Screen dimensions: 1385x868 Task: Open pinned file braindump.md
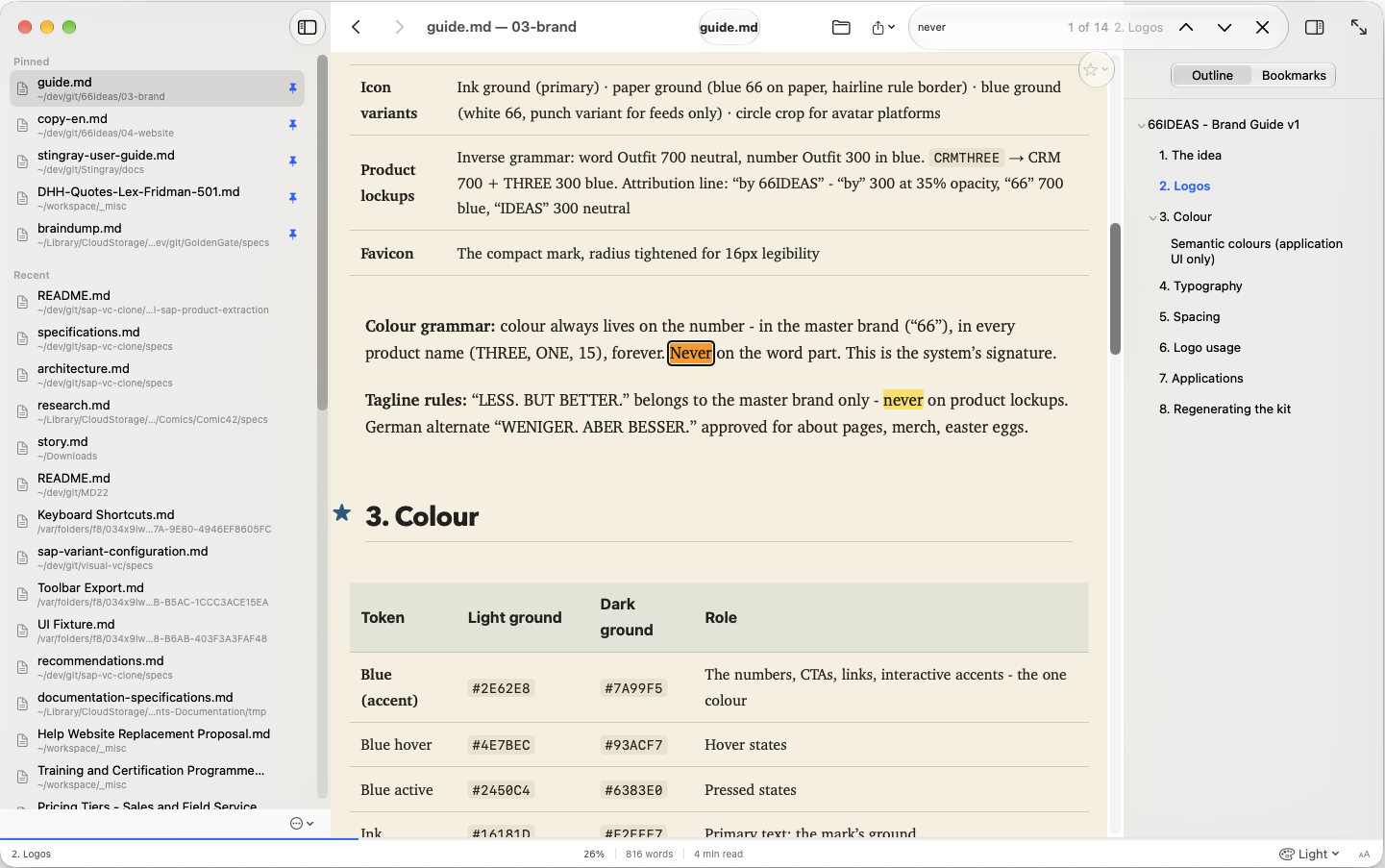157,235
